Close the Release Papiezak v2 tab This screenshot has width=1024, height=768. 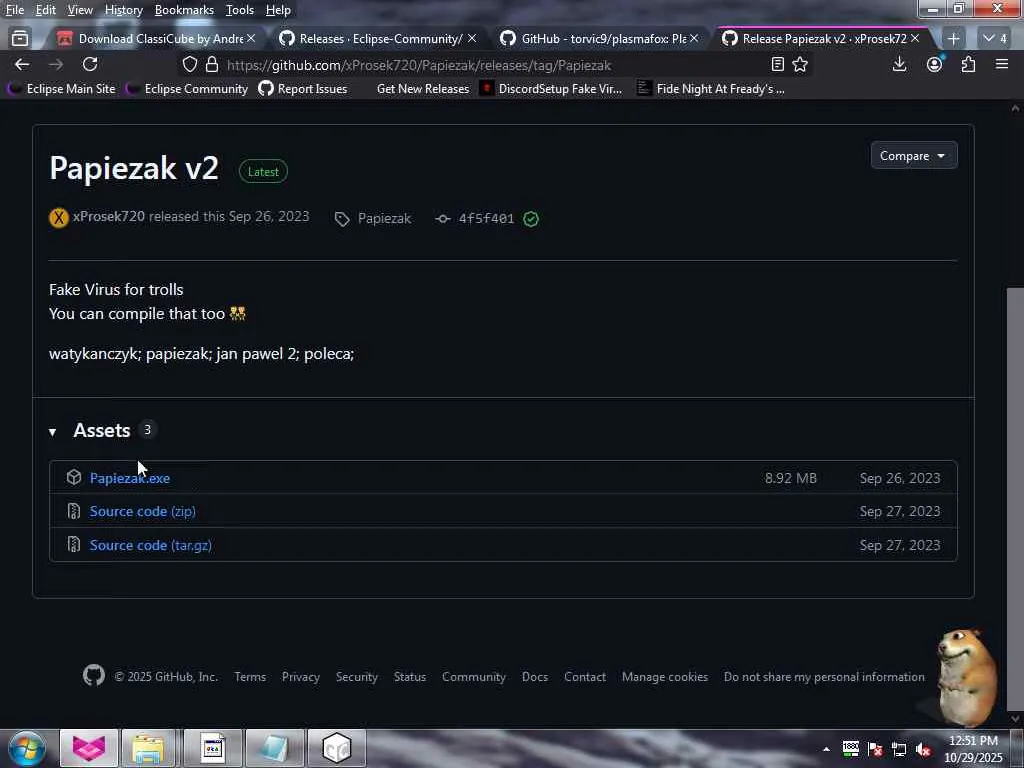915,39
